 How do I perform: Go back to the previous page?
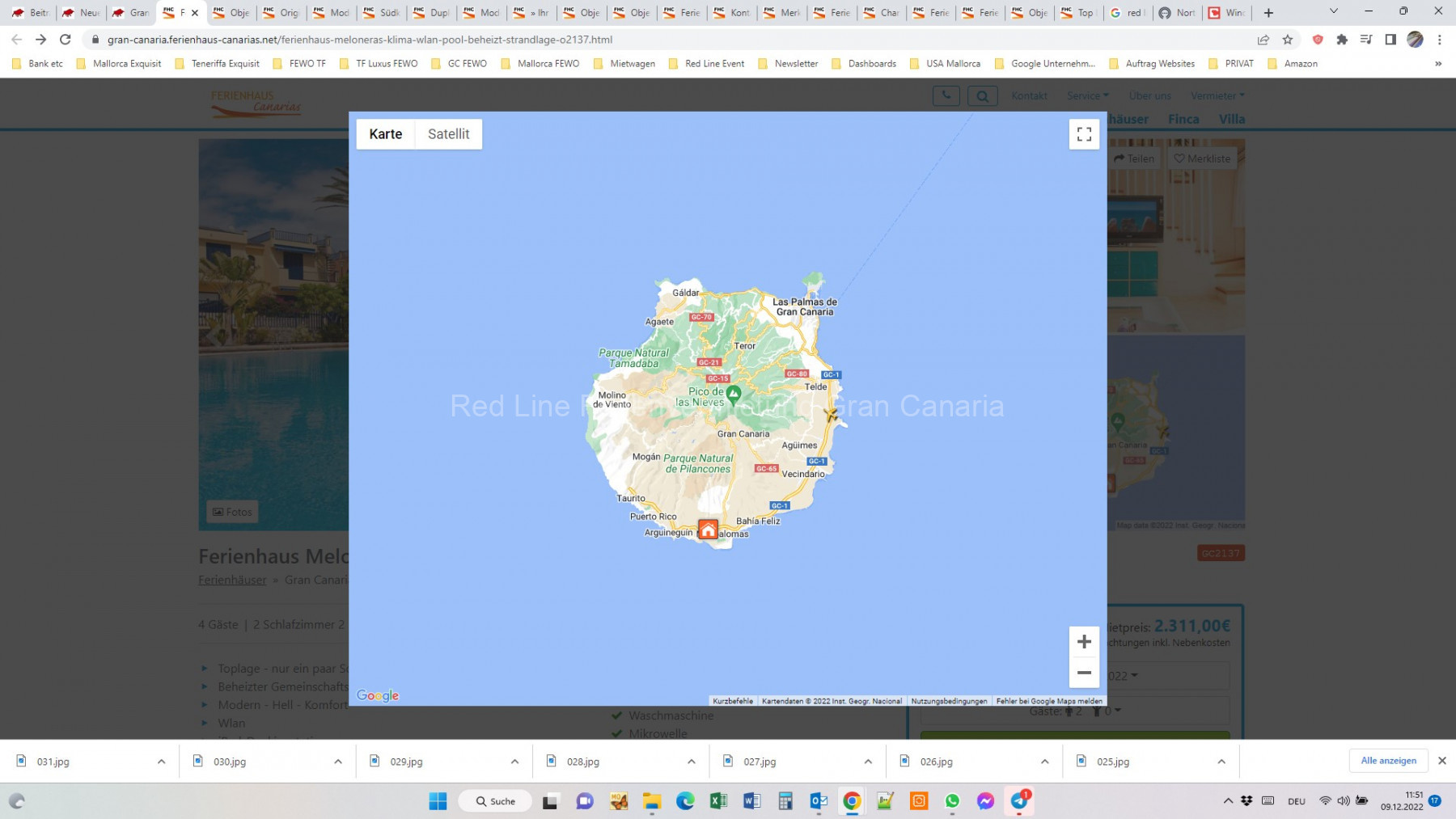(x=16, y=39)
